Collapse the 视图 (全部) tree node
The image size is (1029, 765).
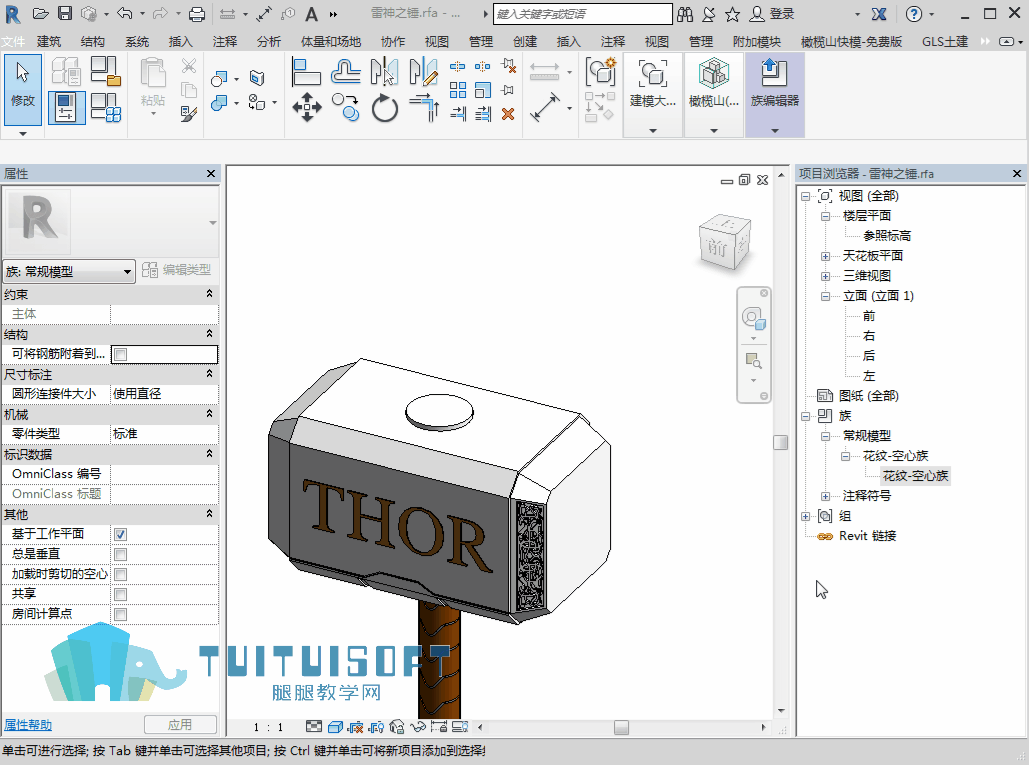point(805,196)
